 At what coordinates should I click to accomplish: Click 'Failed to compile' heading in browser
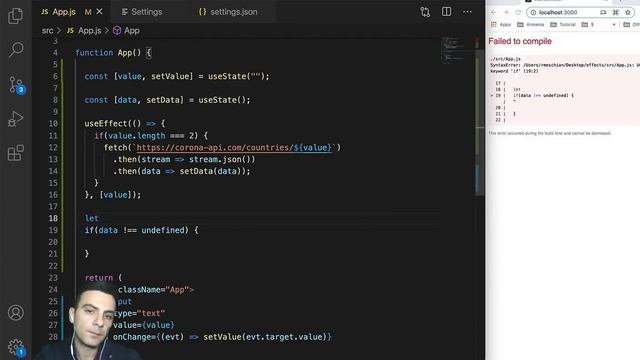point(520,41)
